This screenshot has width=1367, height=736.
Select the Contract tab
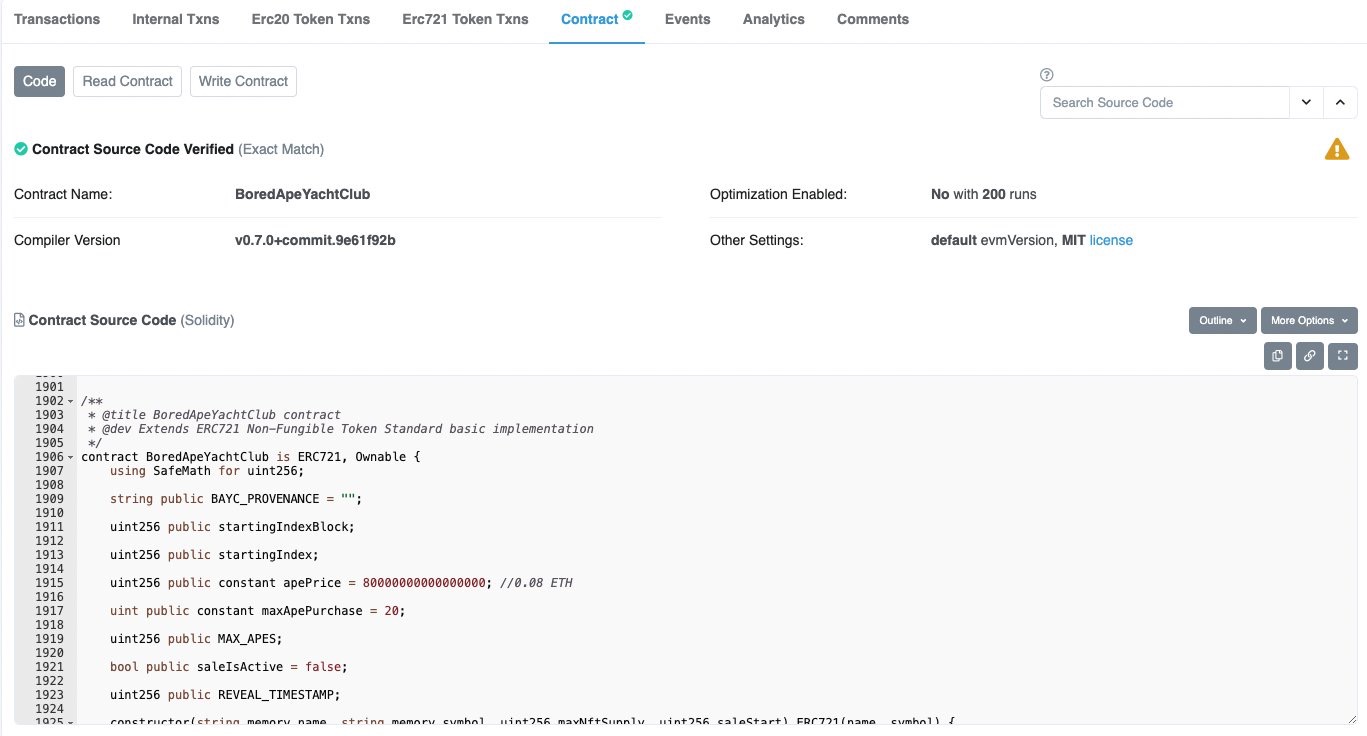pyautogui.click(x=596, y=19)
